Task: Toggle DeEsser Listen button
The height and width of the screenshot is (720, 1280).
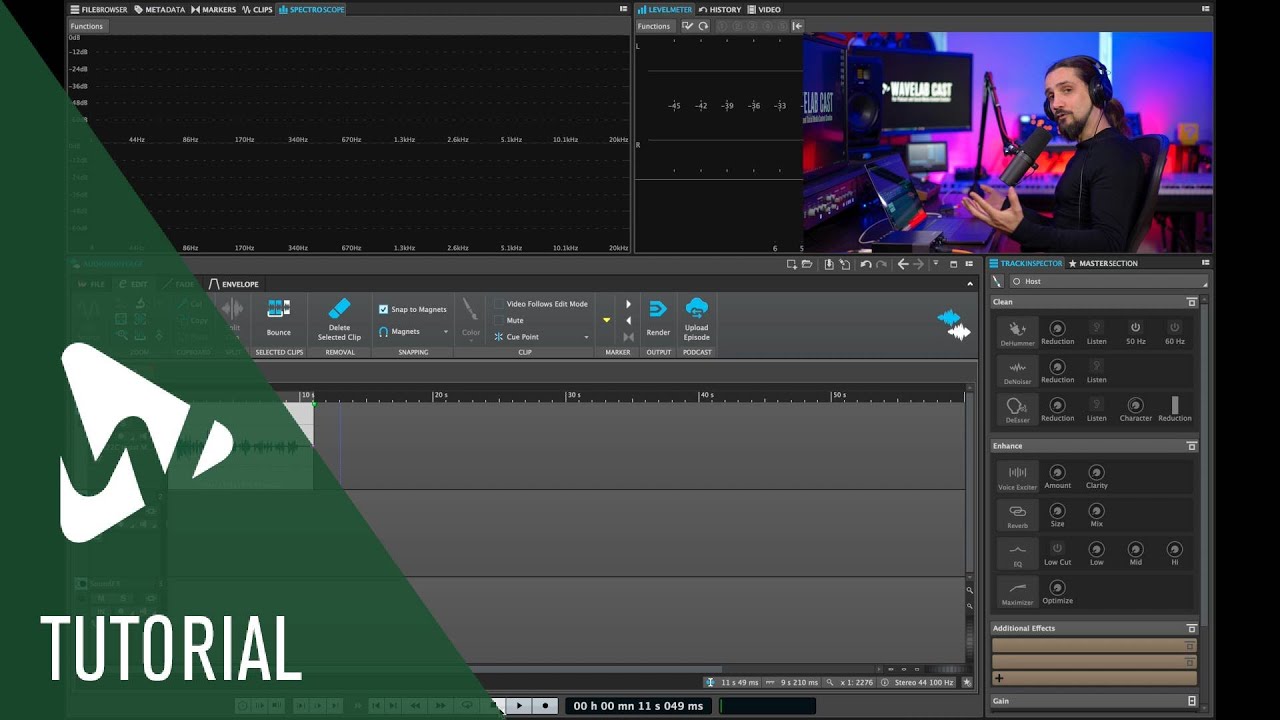Action: pos(1096,404)
